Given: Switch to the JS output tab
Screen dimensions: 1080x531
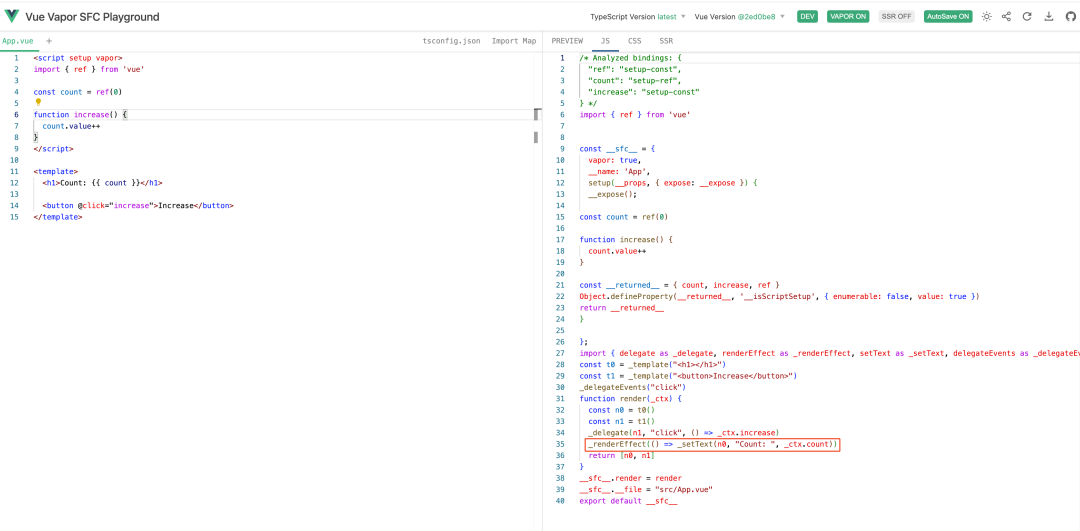Looking at the screenshot, I should pos(605,41).
